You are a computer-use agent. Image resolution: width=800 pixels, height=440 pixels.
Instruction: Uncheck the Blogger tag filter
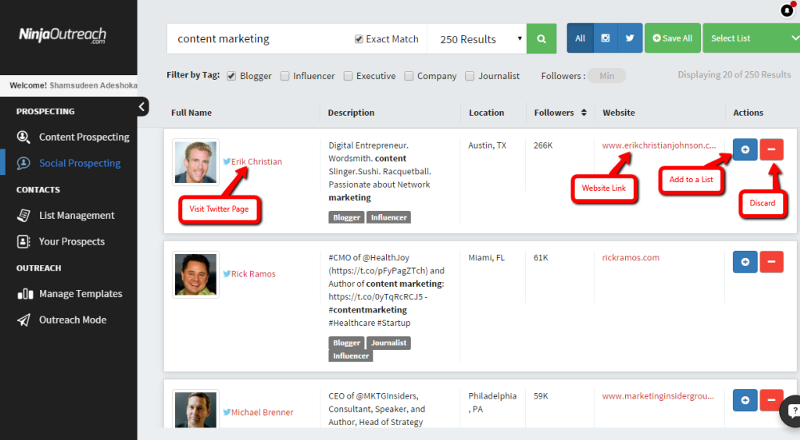coord(232,75)
